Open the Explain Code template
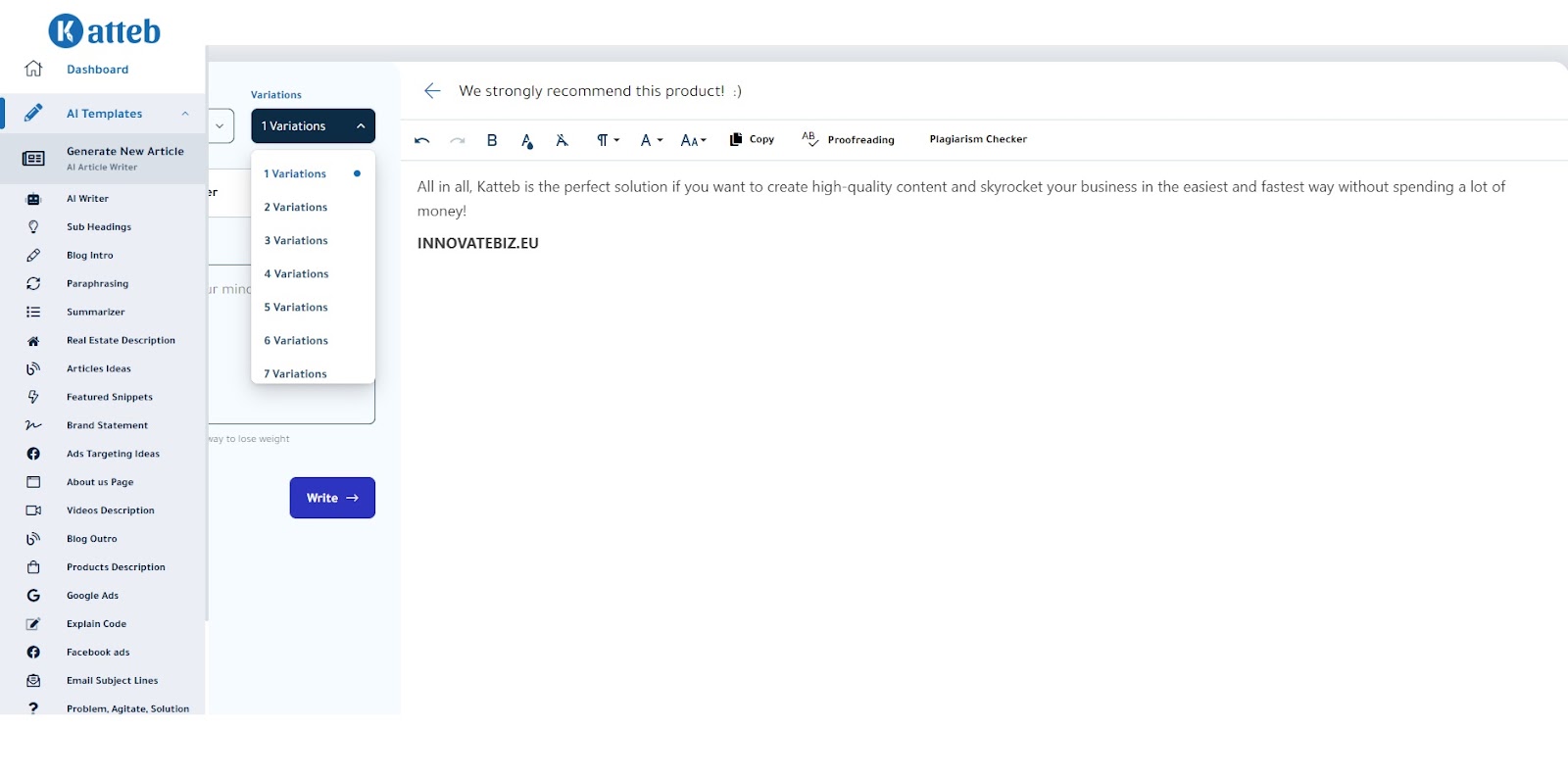The width and height of the screenshot is (1568, 778). tap(96, 624)
